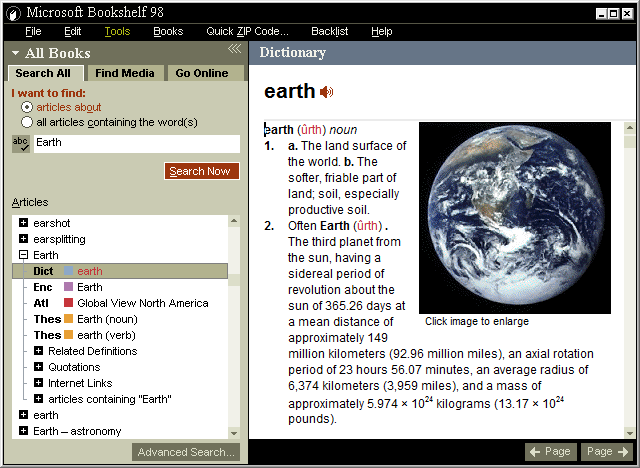Collapse the Earth article entry
This screenshot has height=468, width=640.
(24, 255)
